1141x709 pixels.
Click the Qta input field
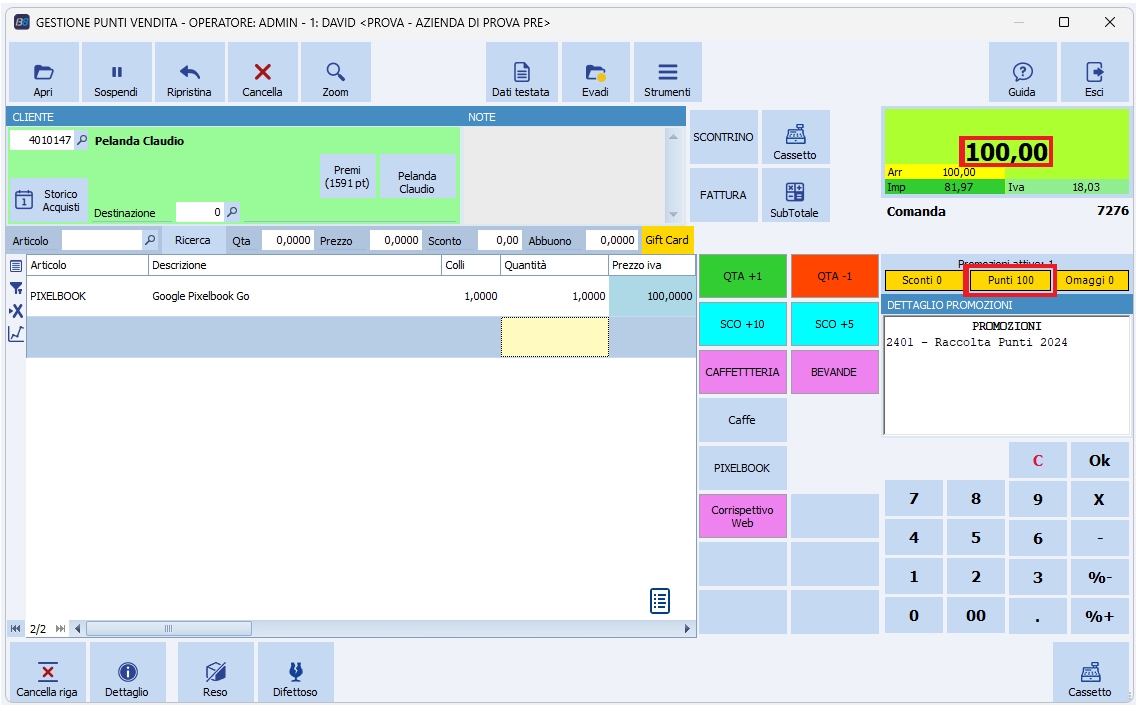(x=287, y=240)
